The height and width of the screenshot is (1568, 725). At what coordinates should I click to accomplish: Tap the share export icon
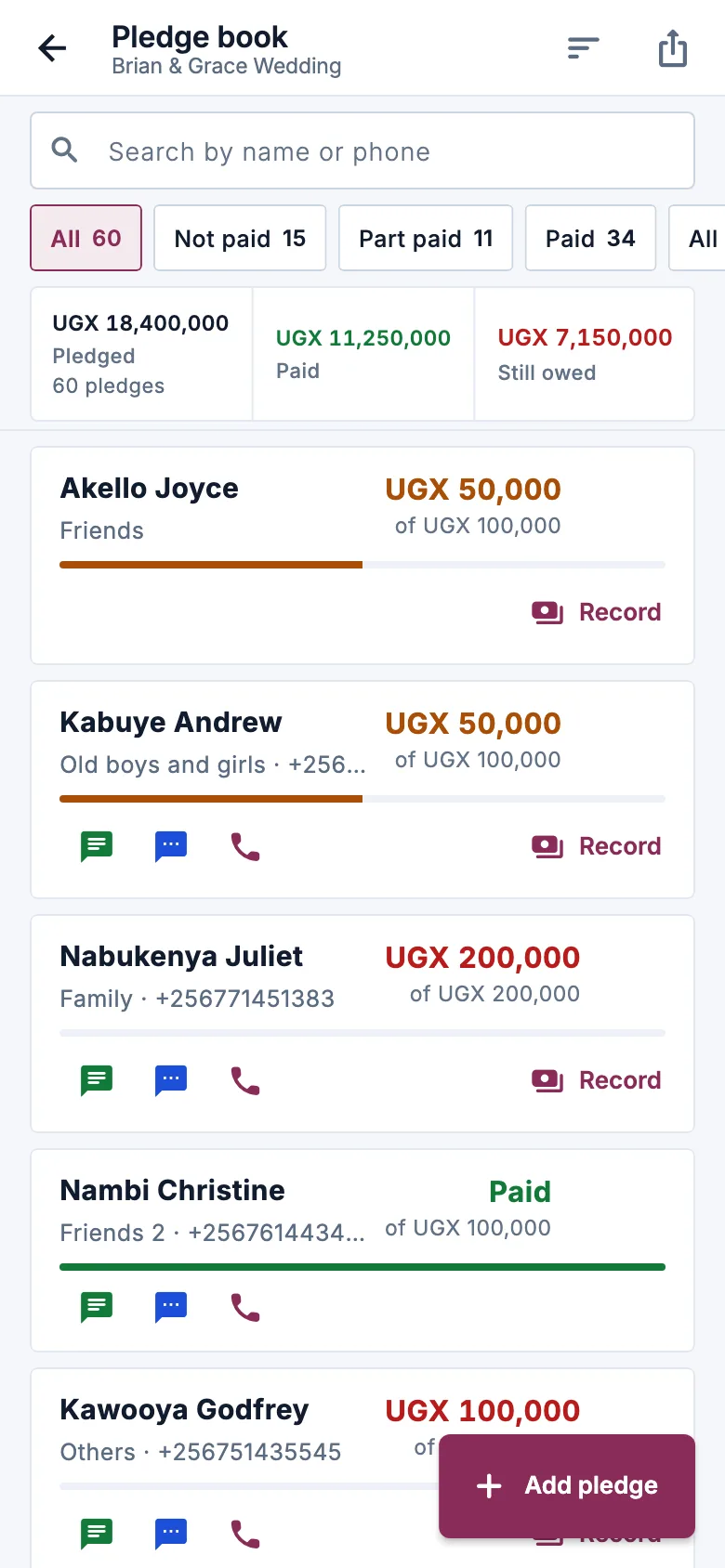[x=673, y=48]
